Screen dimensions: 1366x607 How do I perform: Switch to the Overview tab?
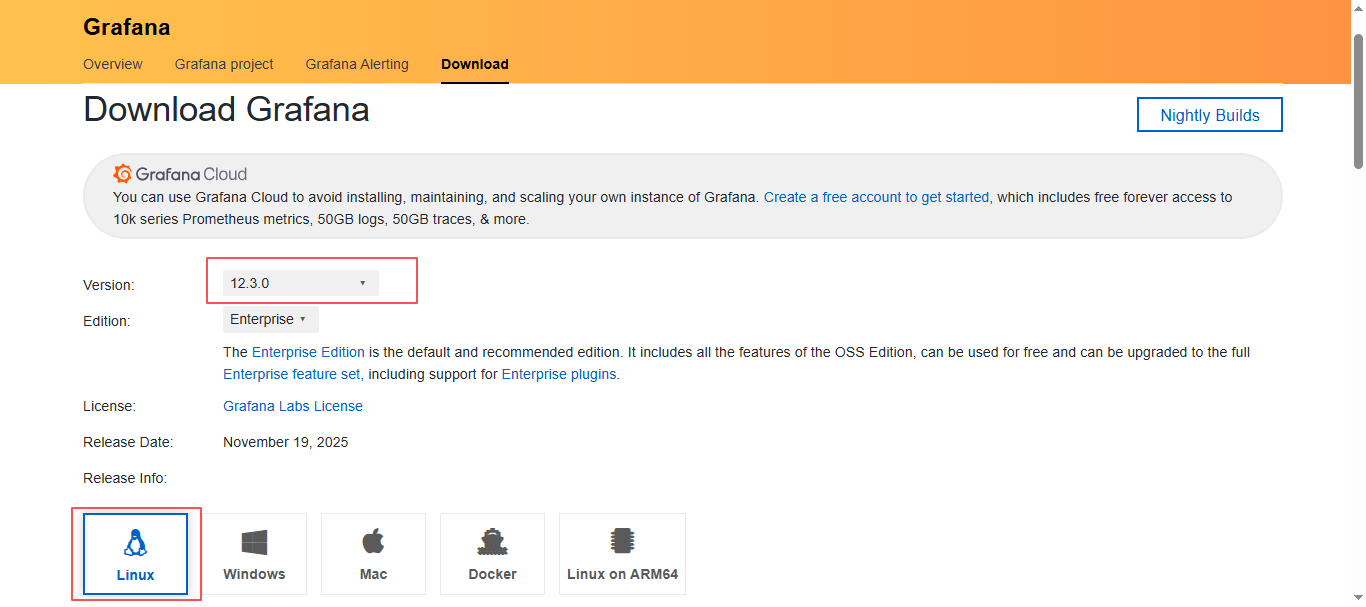[x=113, y=64]
